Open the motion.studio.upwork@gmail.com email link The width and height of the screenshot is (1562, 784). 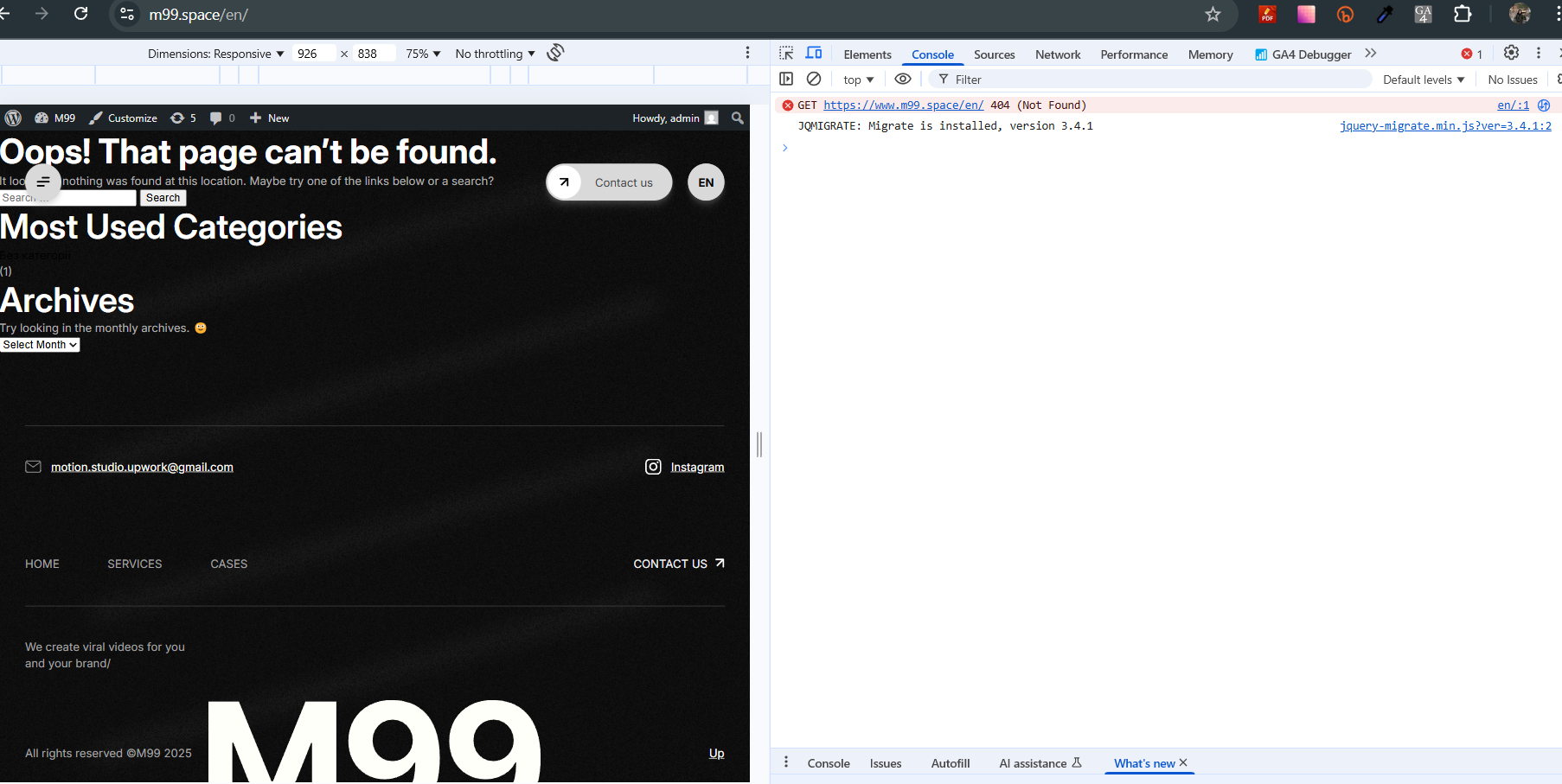pos(142,467)
